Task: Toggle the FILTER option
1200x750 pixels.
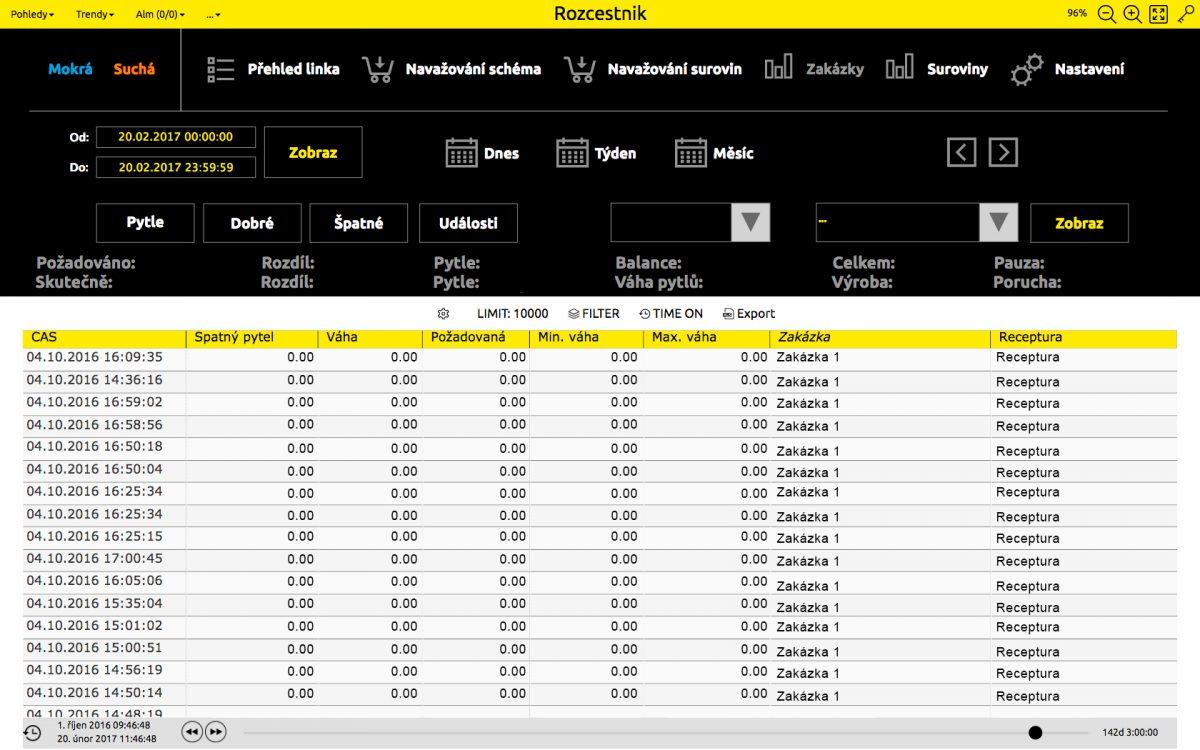Action: pyautogui.click(x=593, y=314)
